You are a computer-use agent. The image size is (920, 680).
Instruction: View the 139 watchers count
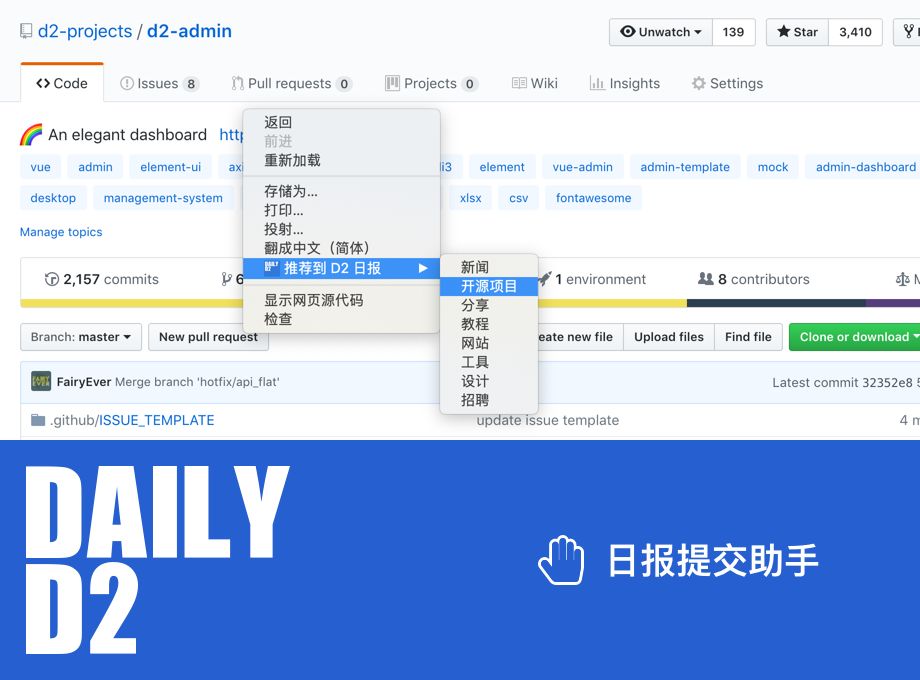tap(733, 32)
